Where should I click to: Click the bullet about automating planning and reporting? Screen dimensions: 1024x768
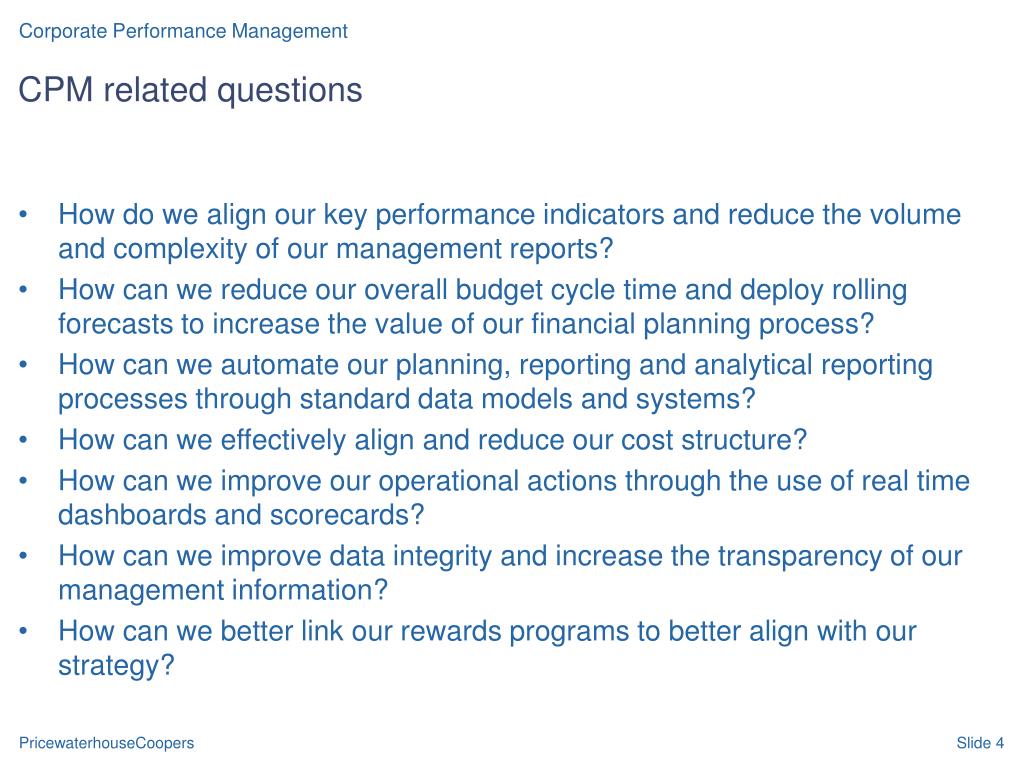[495, 382]
